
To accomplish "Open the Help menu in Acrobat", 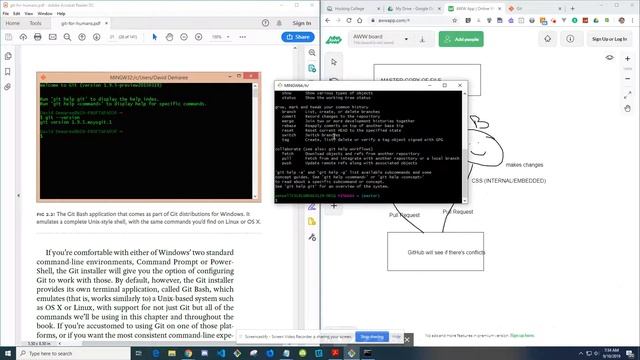I will click(61, 13).
